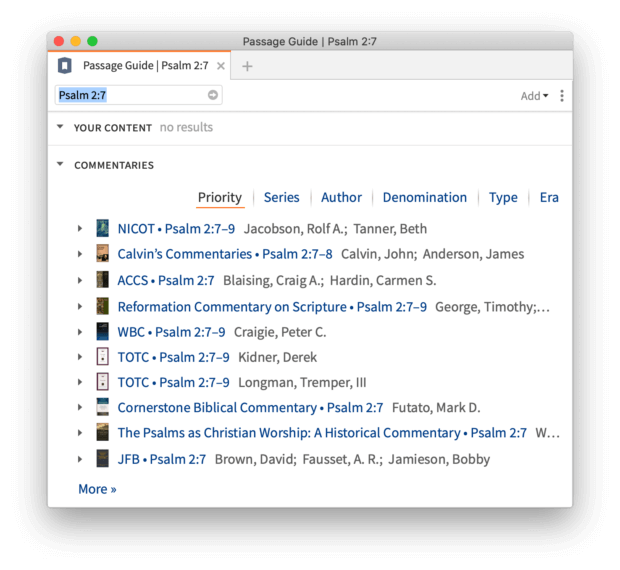
Task: Collapse the Commentaries section
Action: pyautogui.click(x=60, y=165)
